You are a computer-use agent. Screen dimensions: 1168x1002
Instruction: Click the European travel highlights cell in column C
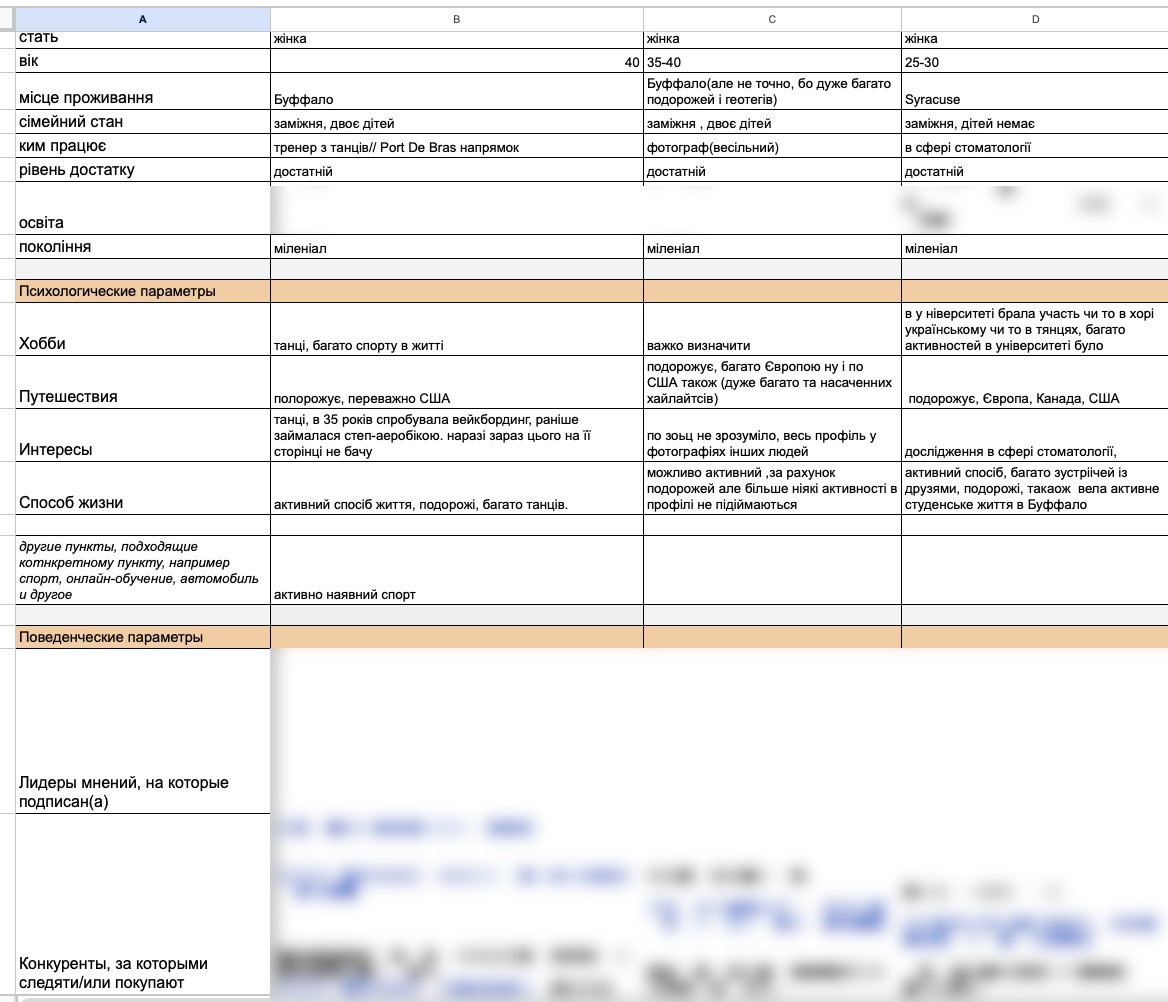pos(772,382)
